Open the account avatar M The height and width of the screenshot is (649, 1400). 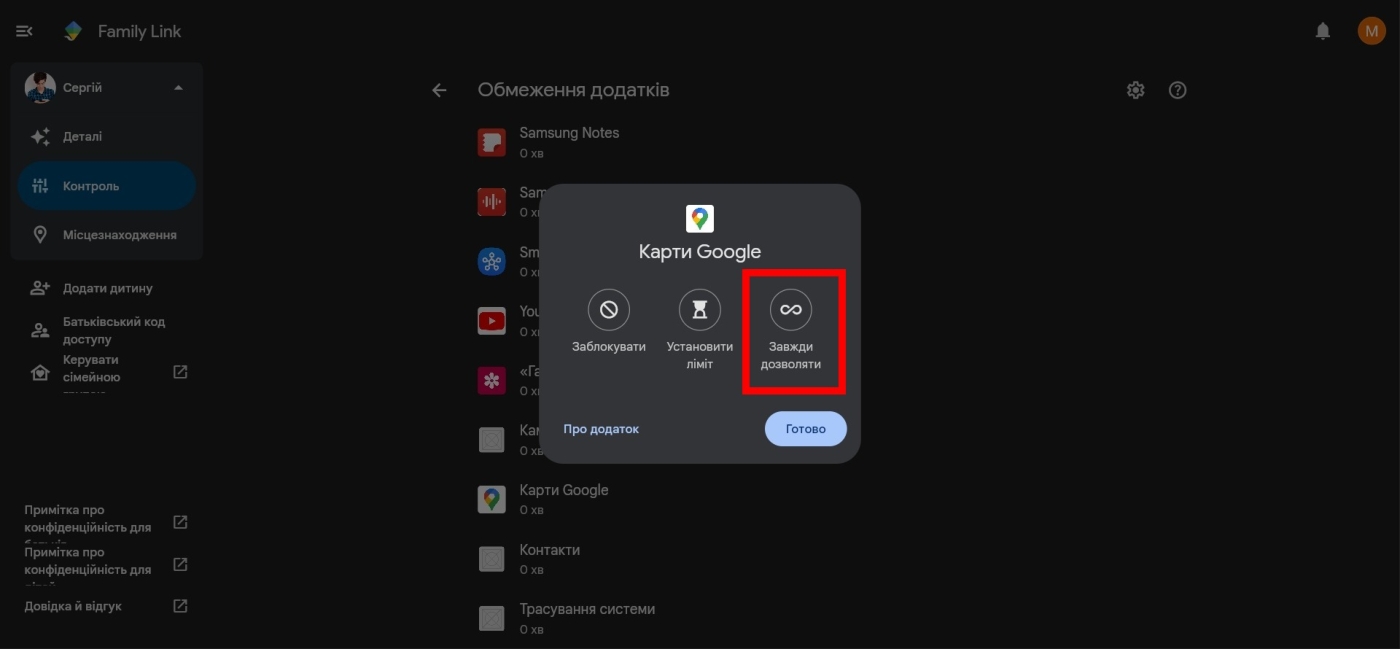(1371, 31)
